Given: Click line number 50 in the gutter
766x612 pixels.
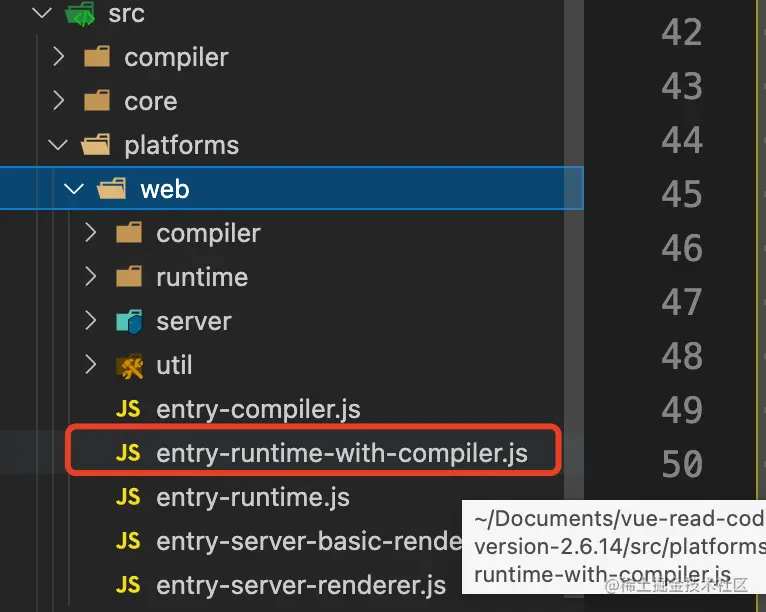Looking at the screenshot, I should click(x=682, y=464).
